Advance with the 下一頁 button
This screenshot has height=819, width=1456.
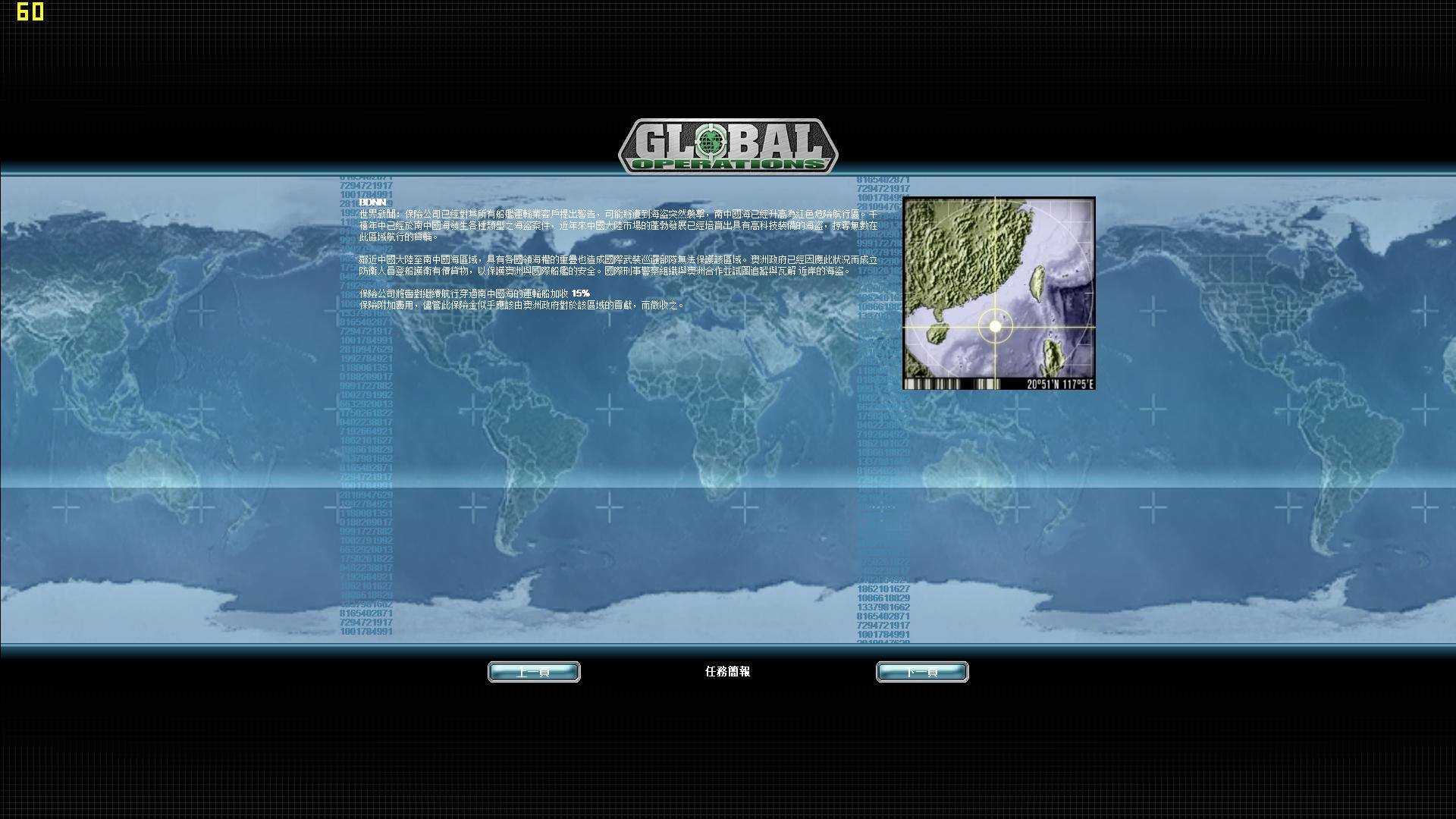click(922, 672)
